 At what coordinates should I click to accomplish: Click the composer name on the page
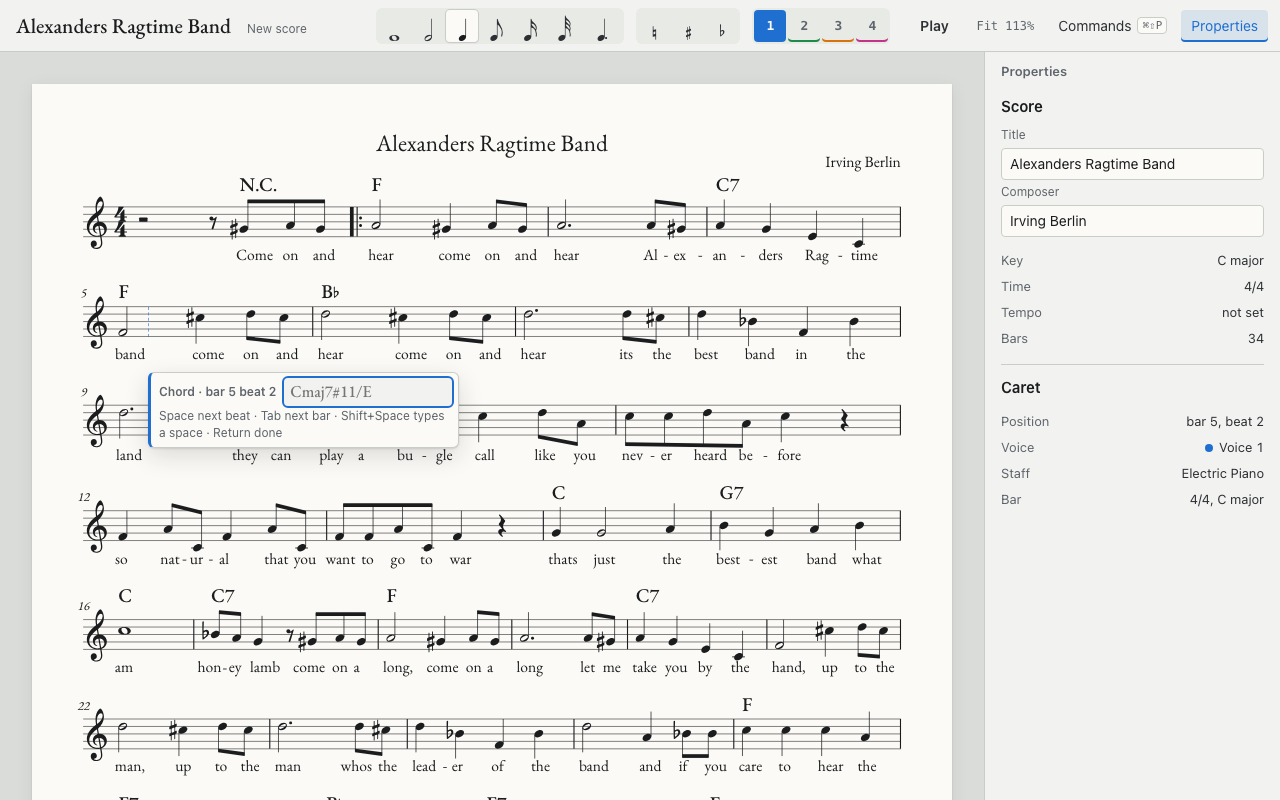pyautogui.click(x=863, y=162)
